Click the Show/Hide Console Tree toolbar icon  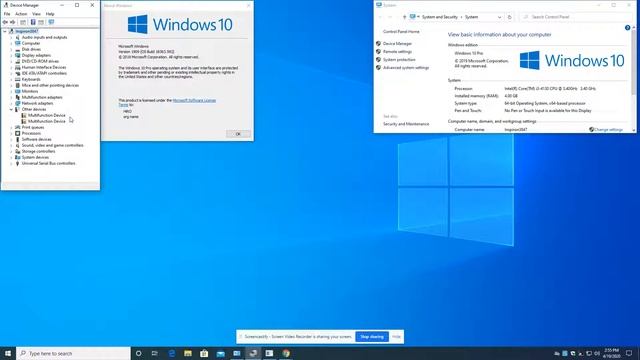(x=23, y=22)
